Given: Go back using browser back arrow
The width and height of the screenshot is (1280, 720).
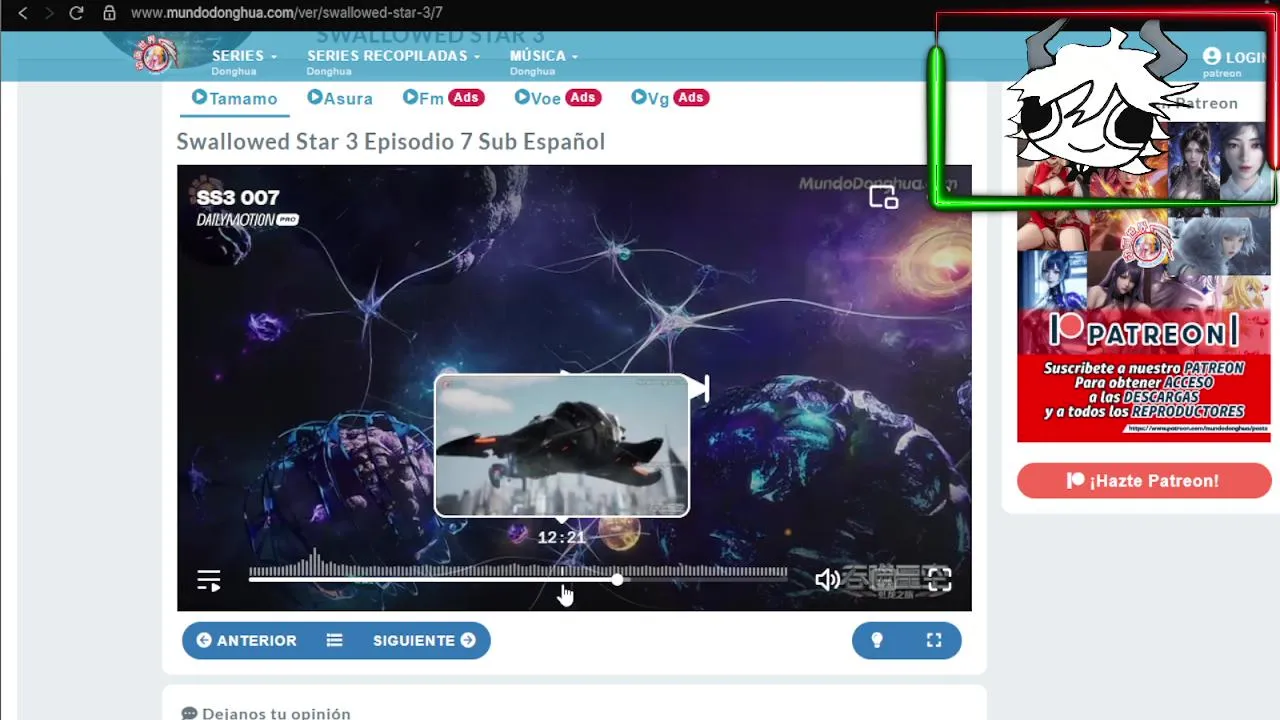Looking at the screenshot, I should tap(22, 13).
